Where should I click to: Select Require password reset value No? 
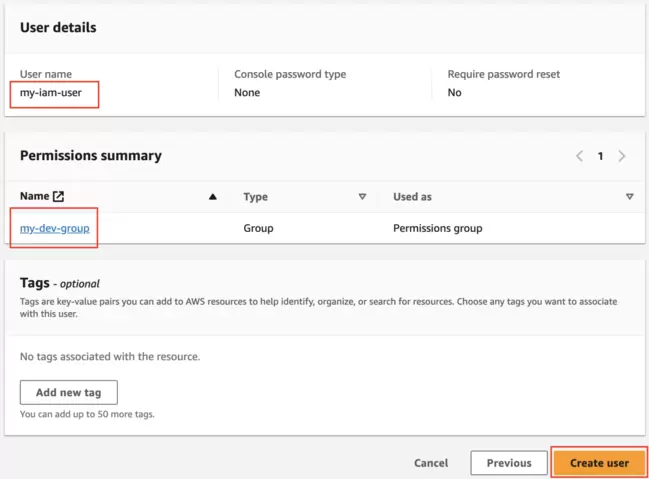click(454, 92)
